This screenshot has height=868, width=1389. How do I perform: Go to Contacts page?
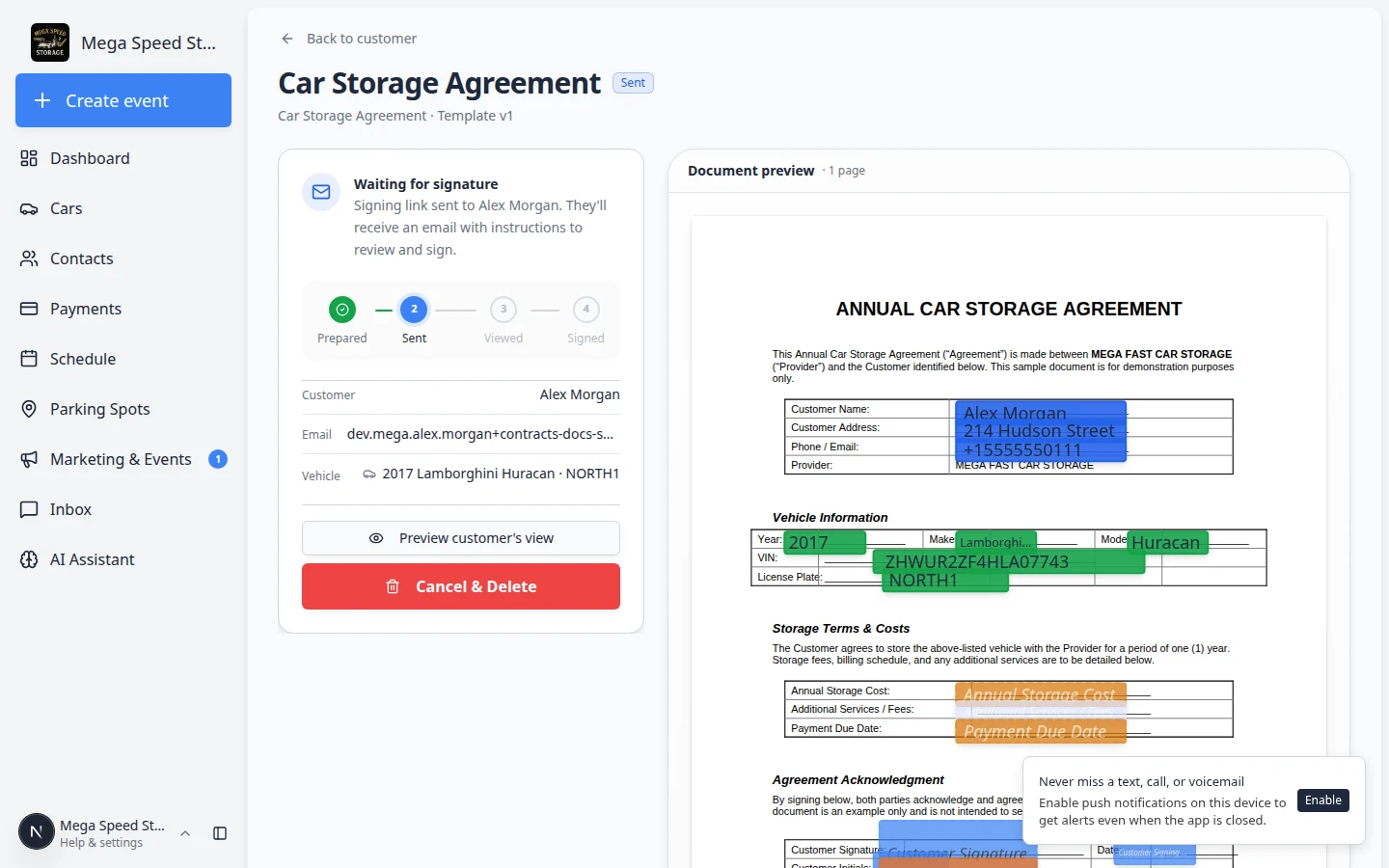pos(123,258)
